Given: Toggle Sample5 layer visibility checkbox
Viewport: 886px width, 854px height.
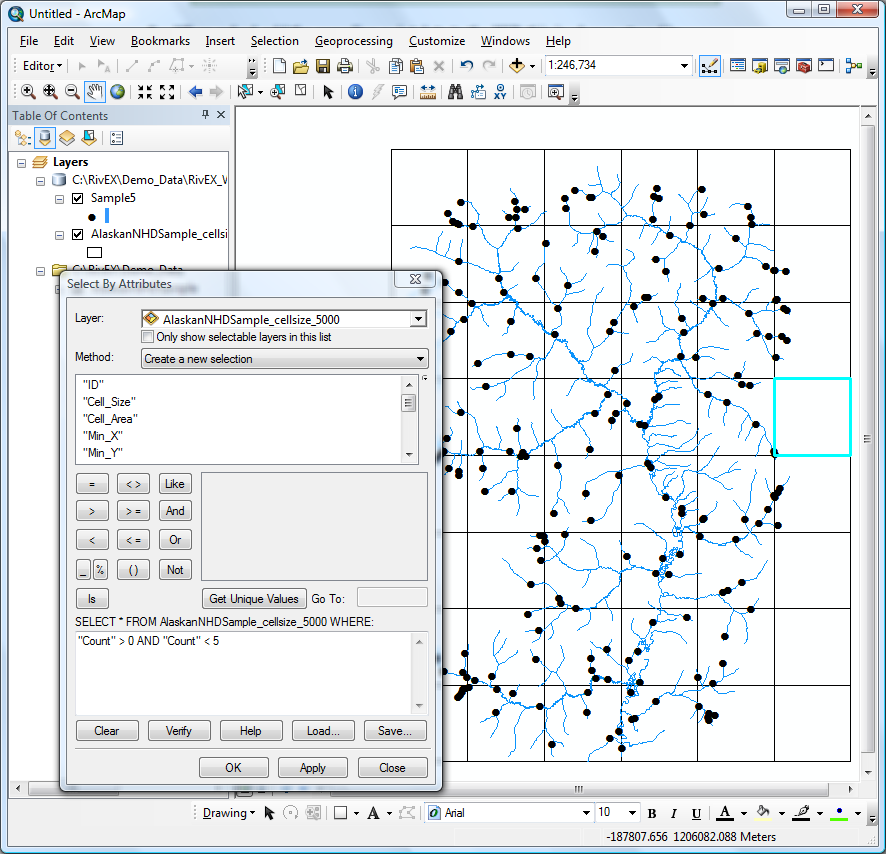Looking at the screenshot, I should click(x=77, y=198).
